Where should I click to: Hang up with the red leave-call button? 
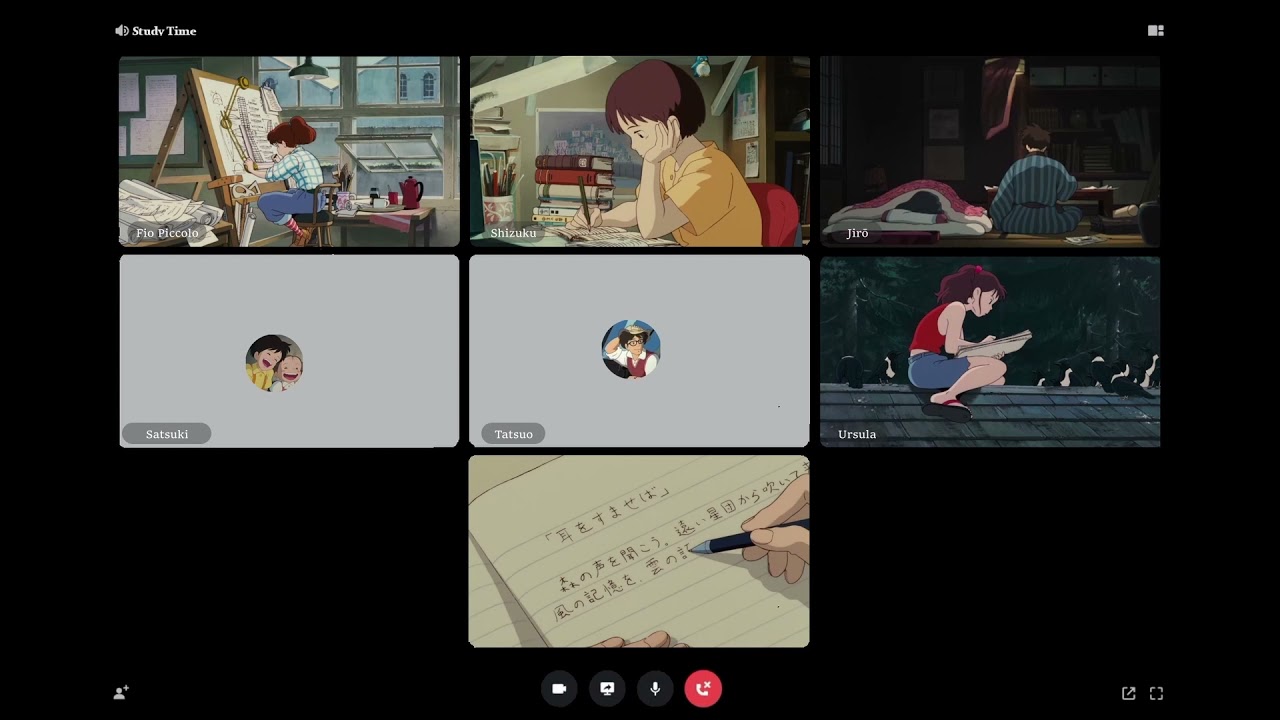click(703, 689)
